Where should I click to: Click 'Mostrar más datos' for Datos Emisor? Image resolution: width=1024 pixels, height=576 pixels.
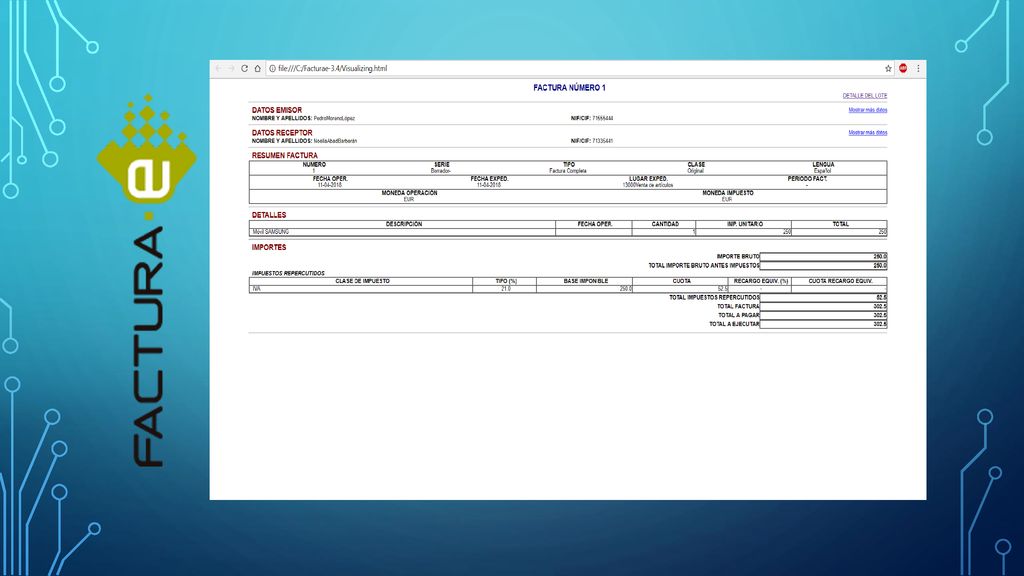867,110
